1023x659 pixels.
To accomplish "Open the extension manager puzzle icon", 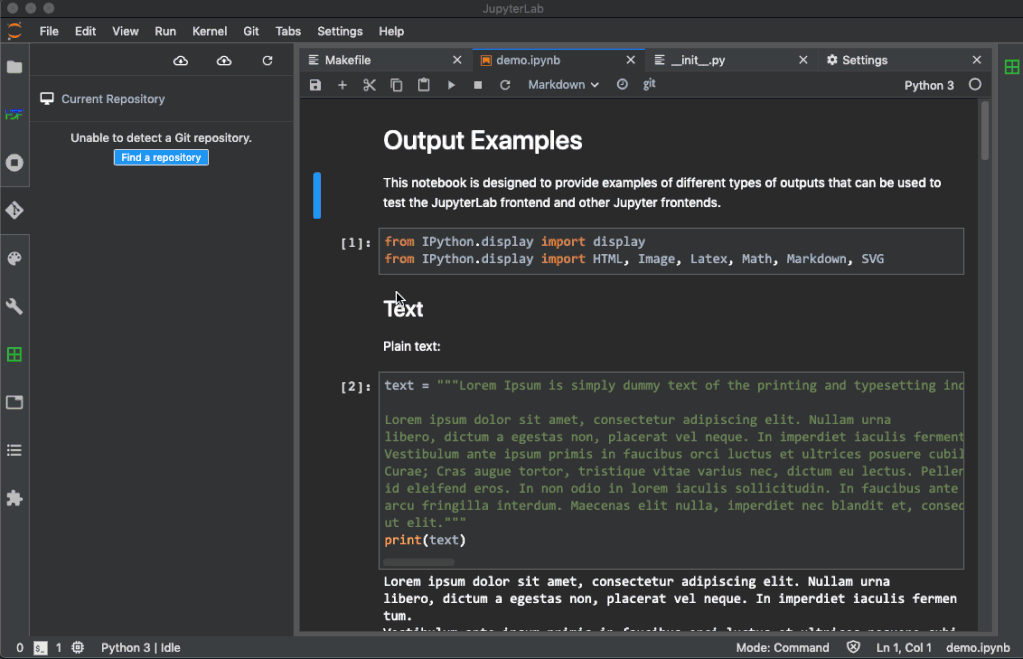I will pyautogui.click(x=15, y=499).
